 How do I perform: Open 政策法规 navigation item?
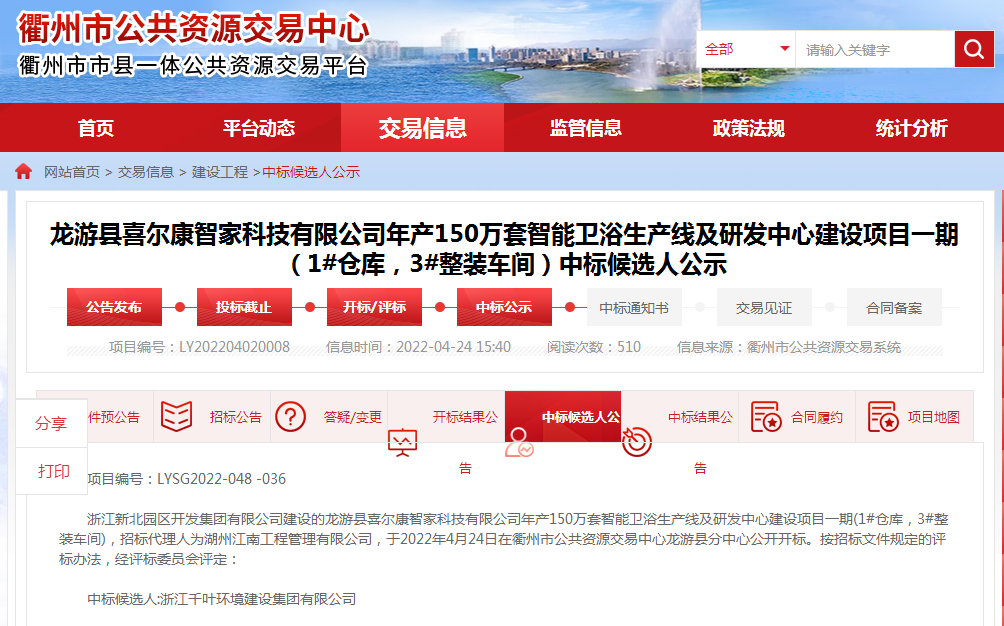(749, 128)
